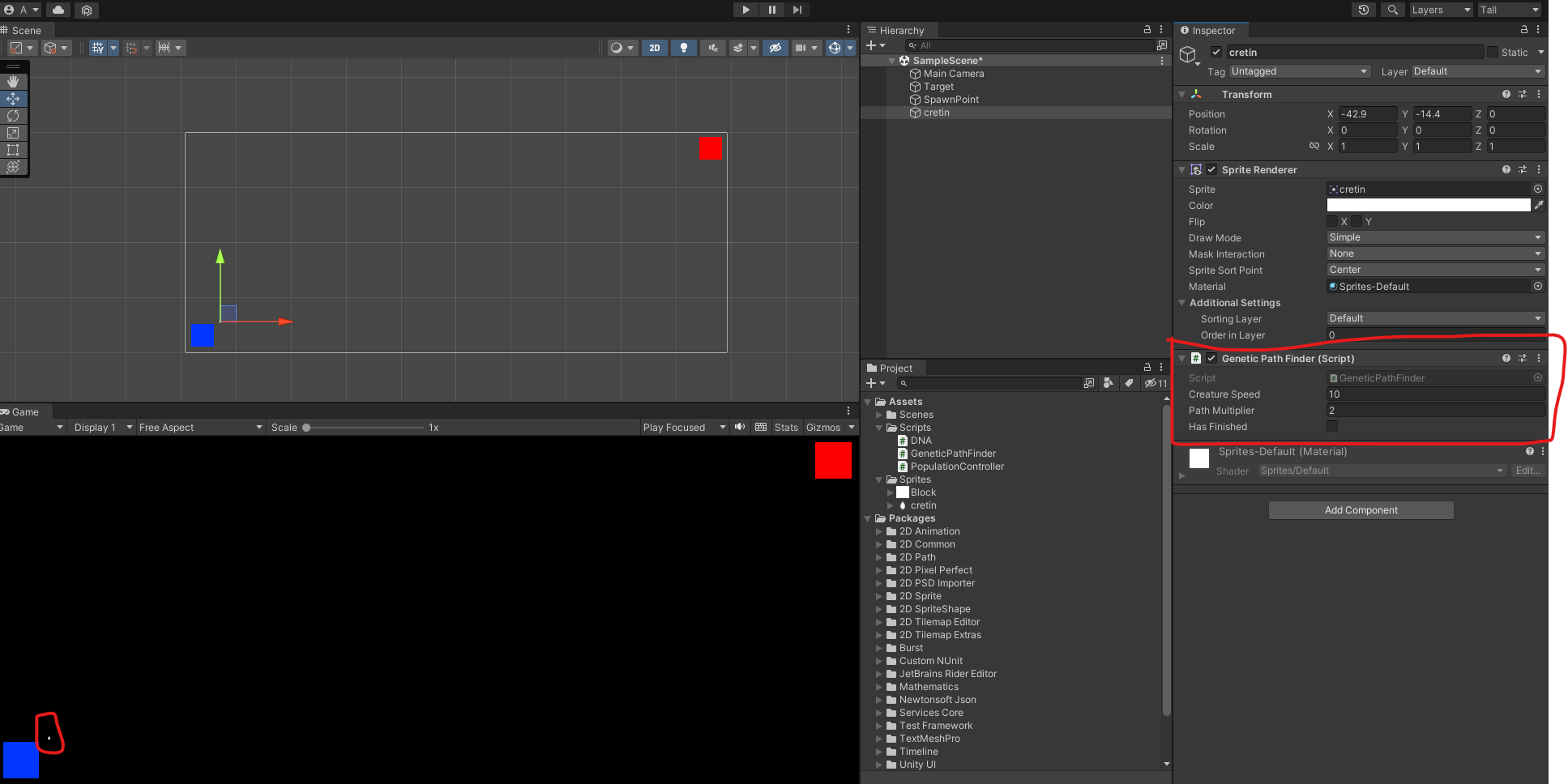
Task: Open Genetic Path Finder component menu dots
Action: click(1539, 359)
